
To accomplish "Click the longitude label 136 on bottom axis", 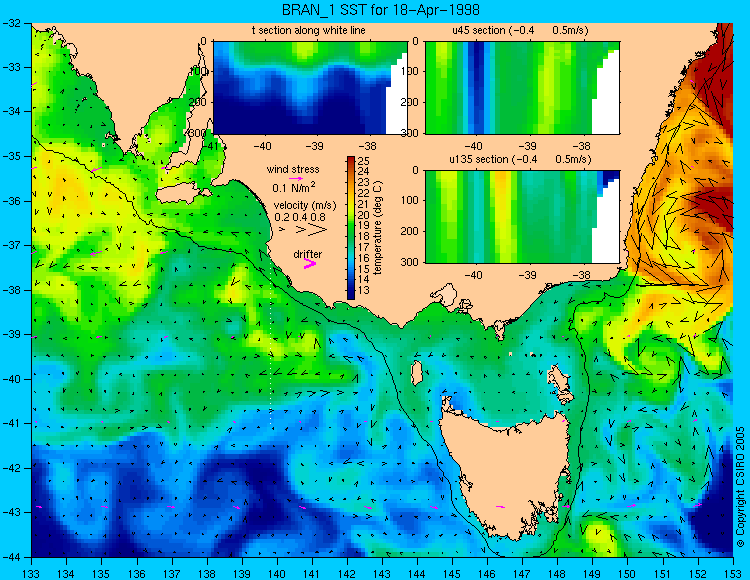I will (x=137, y=574).
